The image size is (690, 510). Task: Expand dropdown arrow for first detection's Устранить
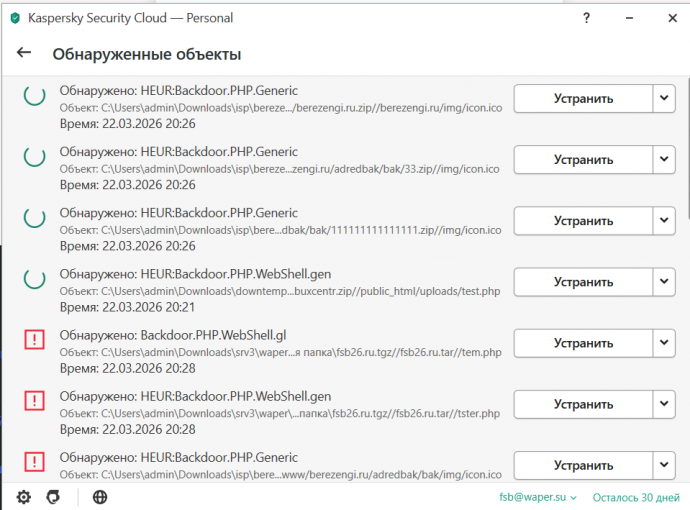[665, 98]
